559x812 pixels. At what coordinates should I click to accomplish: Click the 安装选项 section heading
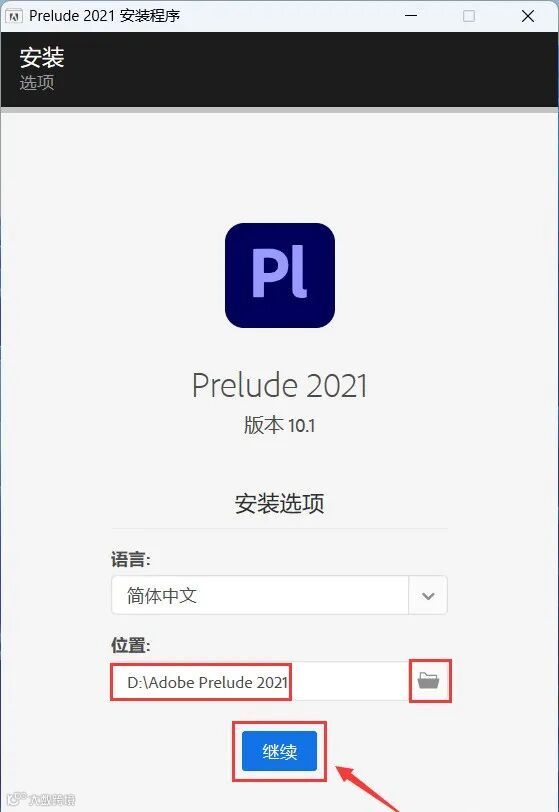280,503
